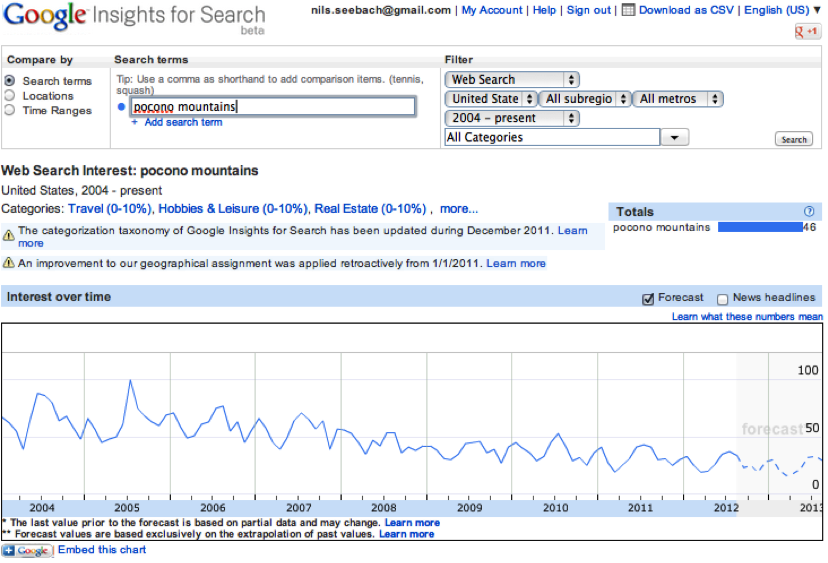Uncheck the Forecast checkbox
This screenshot has height=563, width=828.
[x=648, y=299]
